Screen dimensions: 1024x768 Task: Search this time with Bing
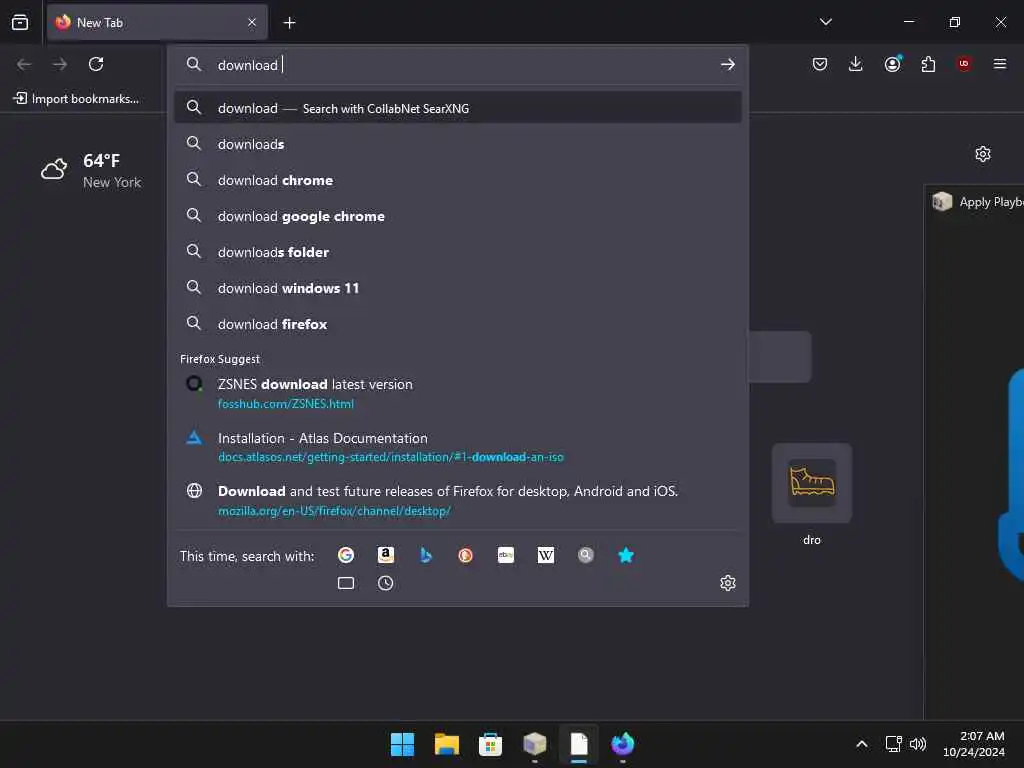coord(426,555)
